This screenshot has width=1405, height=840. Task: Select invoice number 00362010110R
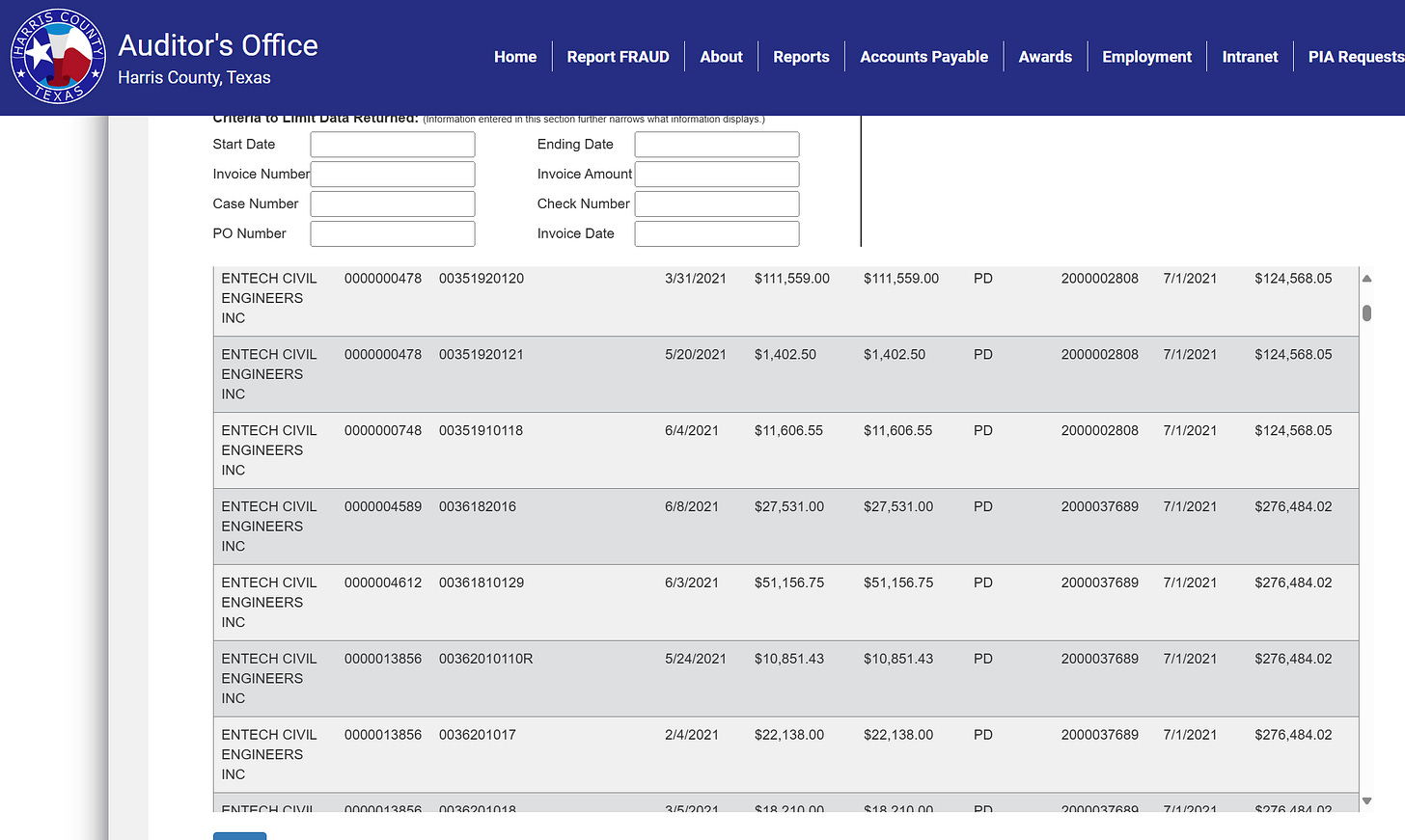[x=486, y=660]
